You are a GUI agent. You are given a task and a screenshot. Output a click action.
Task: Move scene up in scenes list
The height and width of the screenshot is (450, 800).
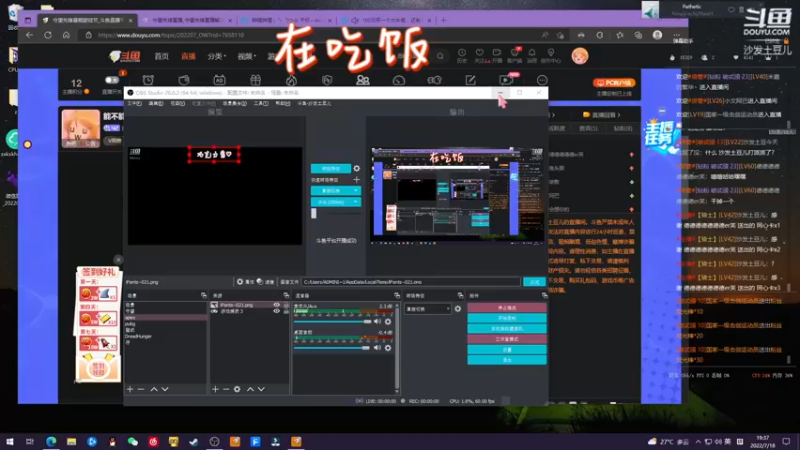154,389
